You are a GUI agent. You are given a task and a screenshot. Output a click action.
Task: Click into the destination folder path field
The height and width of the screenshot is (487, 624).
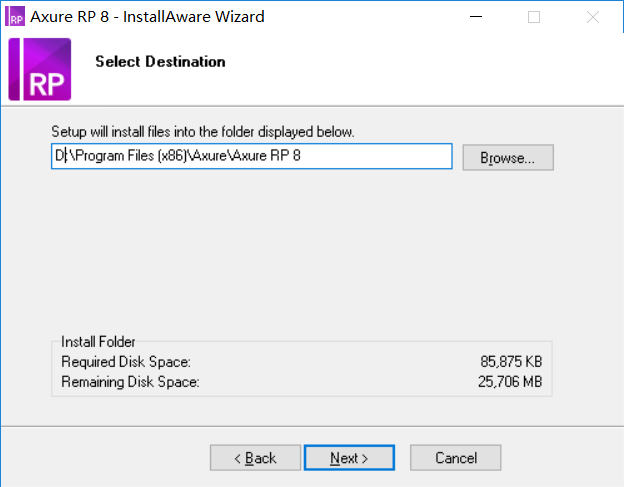point(250,157)
